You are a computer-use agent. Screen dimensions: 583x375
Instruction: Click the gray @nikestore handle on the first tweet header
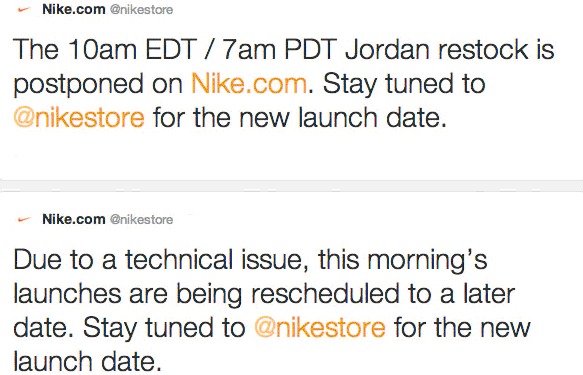[141, 10]
